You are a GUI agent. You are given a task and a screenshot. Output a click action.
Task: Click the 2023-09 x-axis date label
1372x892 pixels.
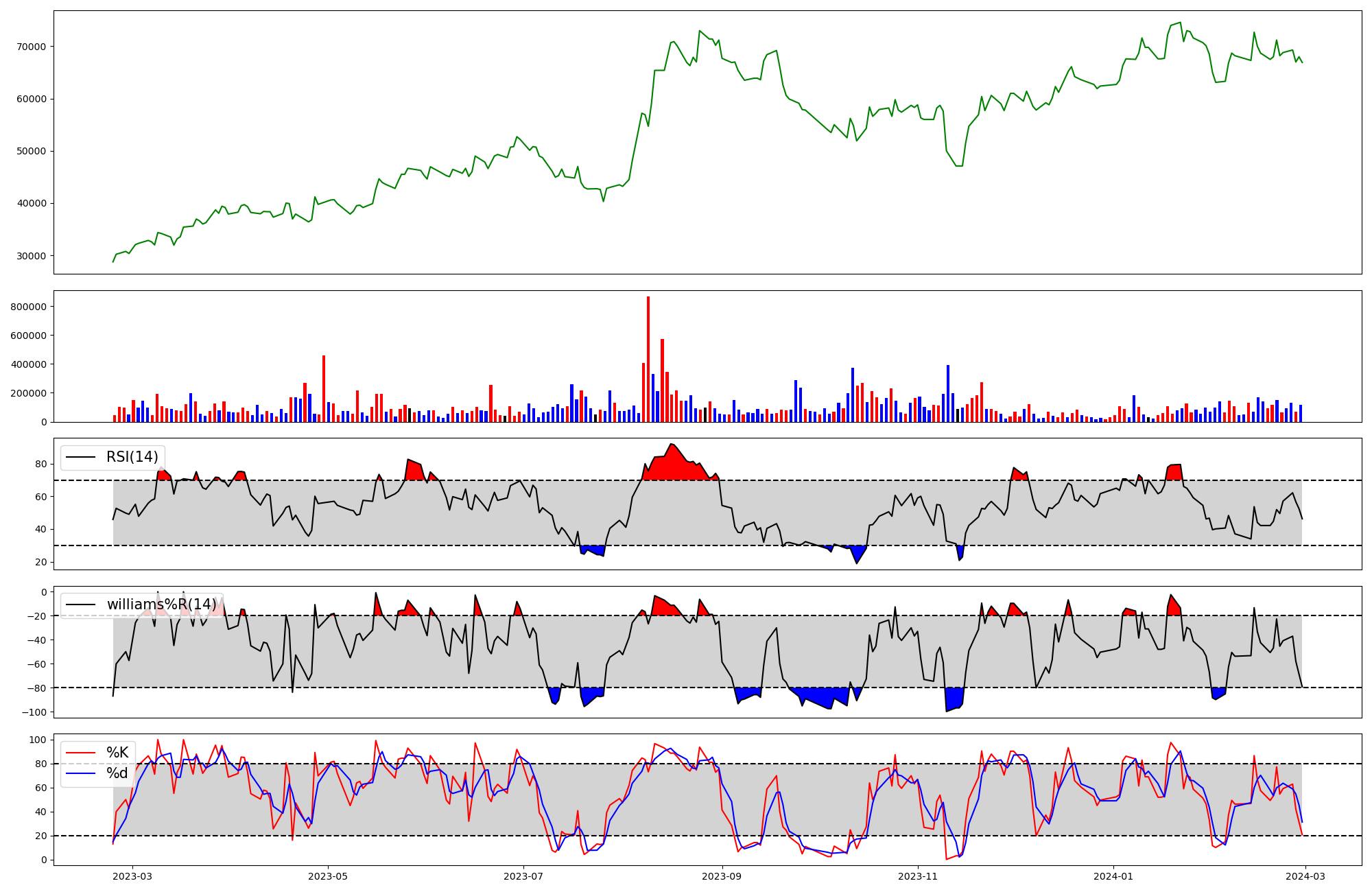tap(722, 876)
